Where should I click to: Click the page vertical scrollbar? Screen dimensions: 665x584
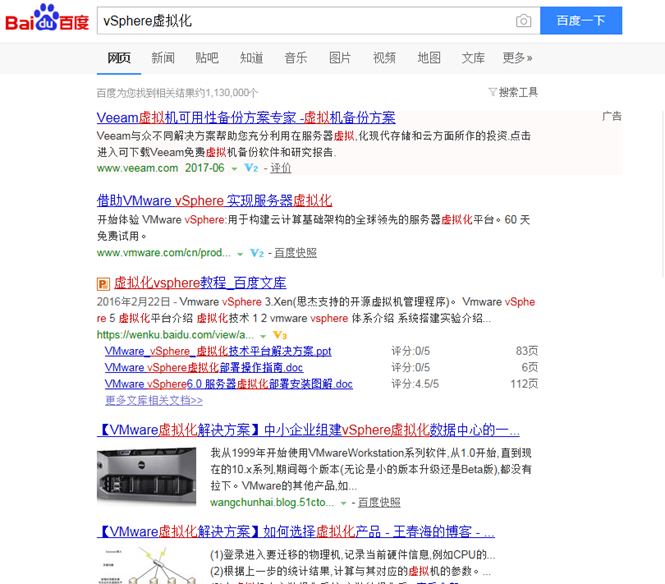(x=662, y=193)
